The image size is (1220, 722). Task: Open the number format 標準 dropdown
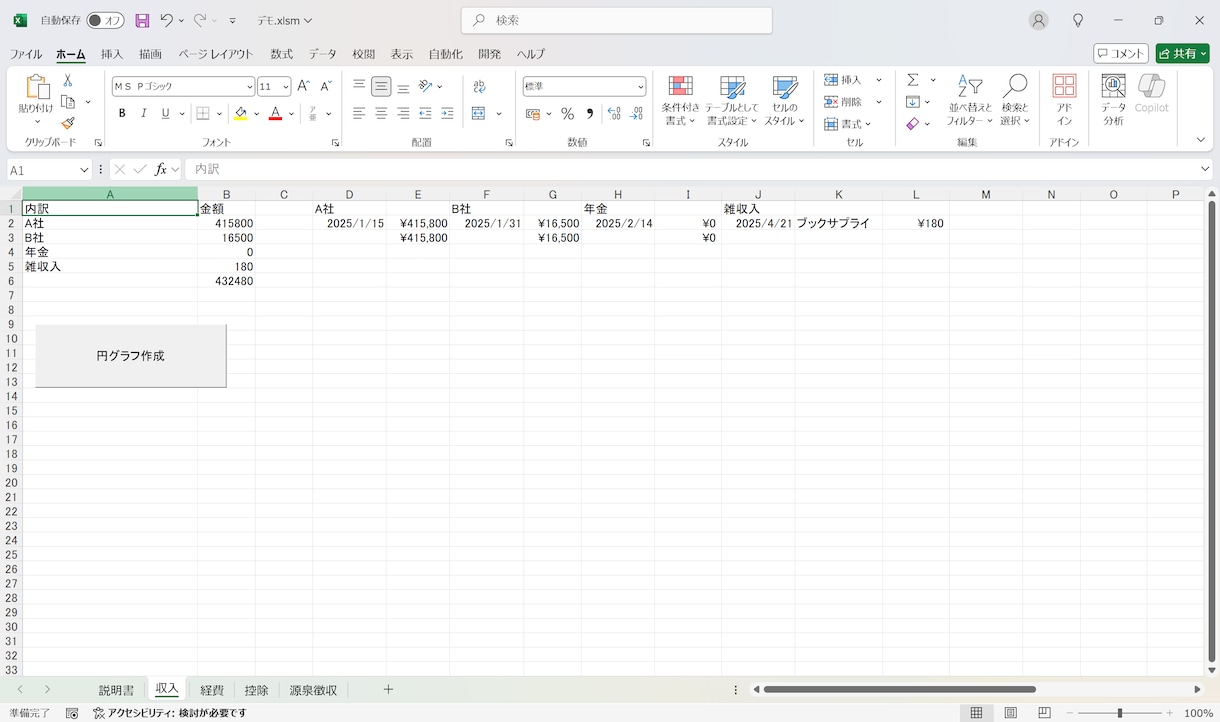click(641, 87)
